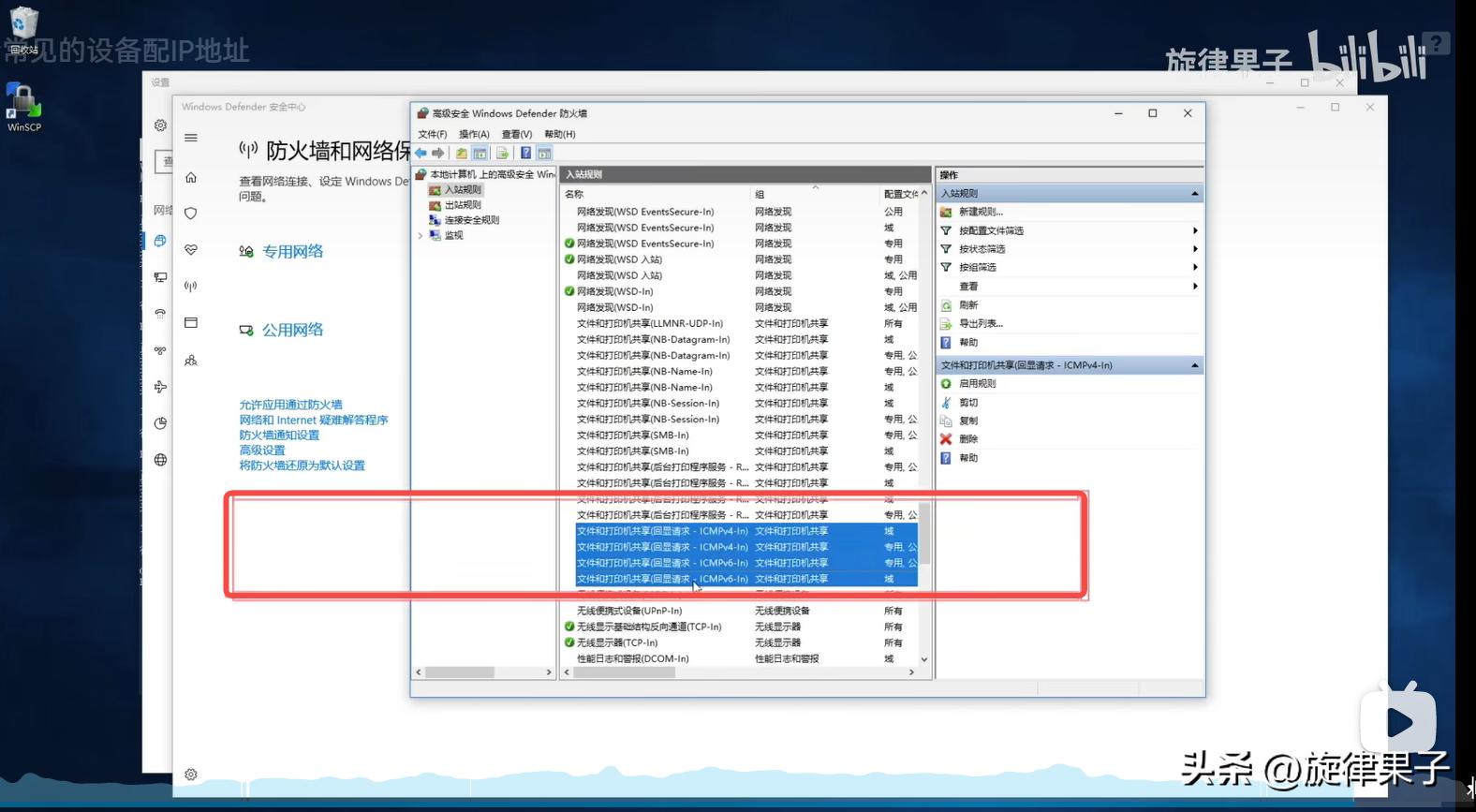
Task: Open the hamburger menu in Defender Security Center
Action: 191,138
